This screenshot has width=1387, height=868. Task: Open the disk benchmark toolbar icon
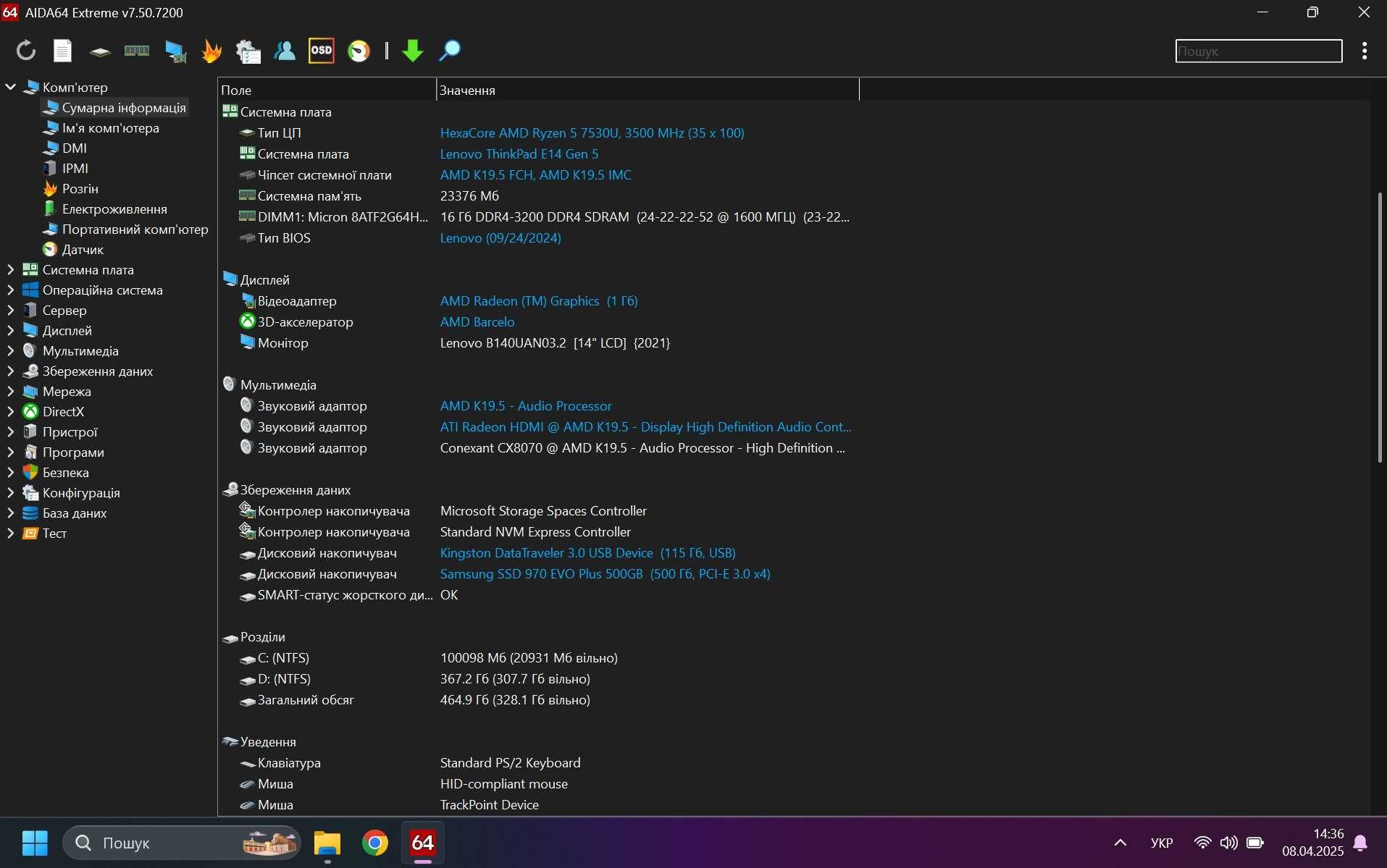100,51
